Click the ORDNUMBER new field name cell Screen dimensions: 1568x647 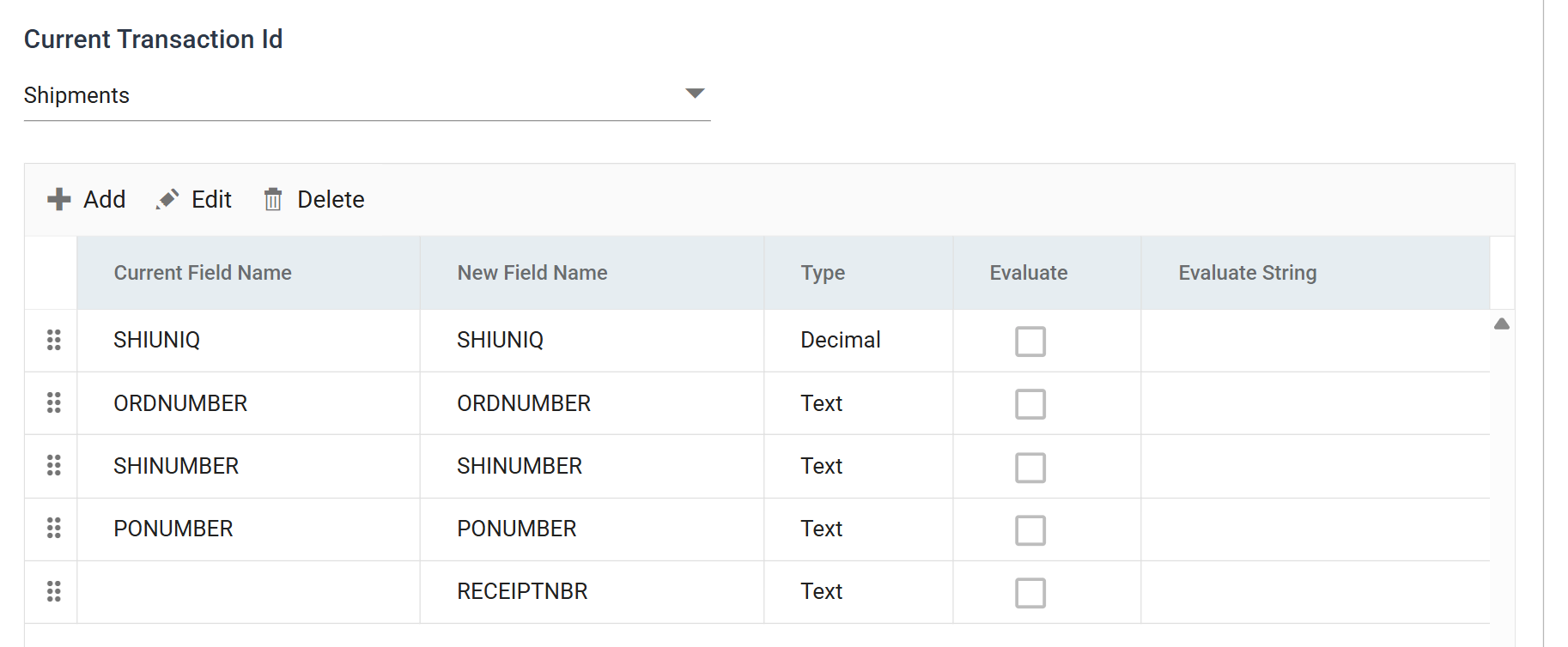click(x=593, y=403)
